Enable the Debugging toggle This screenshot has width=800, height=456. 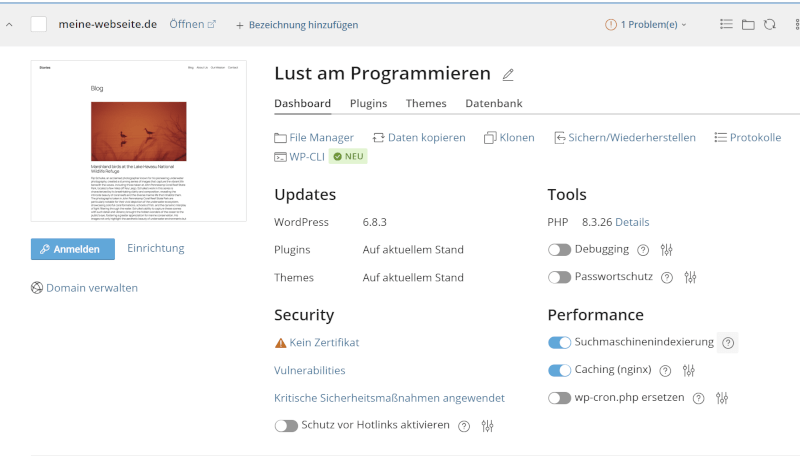559,250
